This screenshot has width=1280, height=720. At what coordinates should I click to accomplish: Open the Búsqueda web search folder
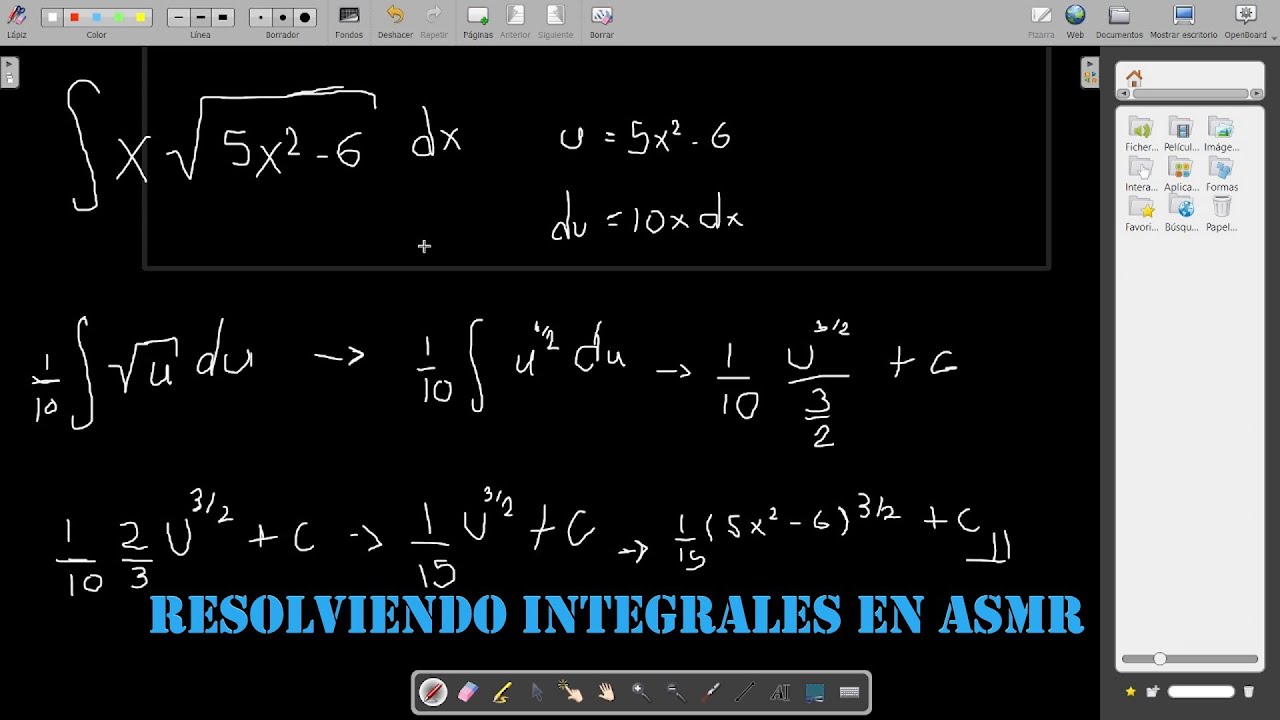click(1181, 214)
